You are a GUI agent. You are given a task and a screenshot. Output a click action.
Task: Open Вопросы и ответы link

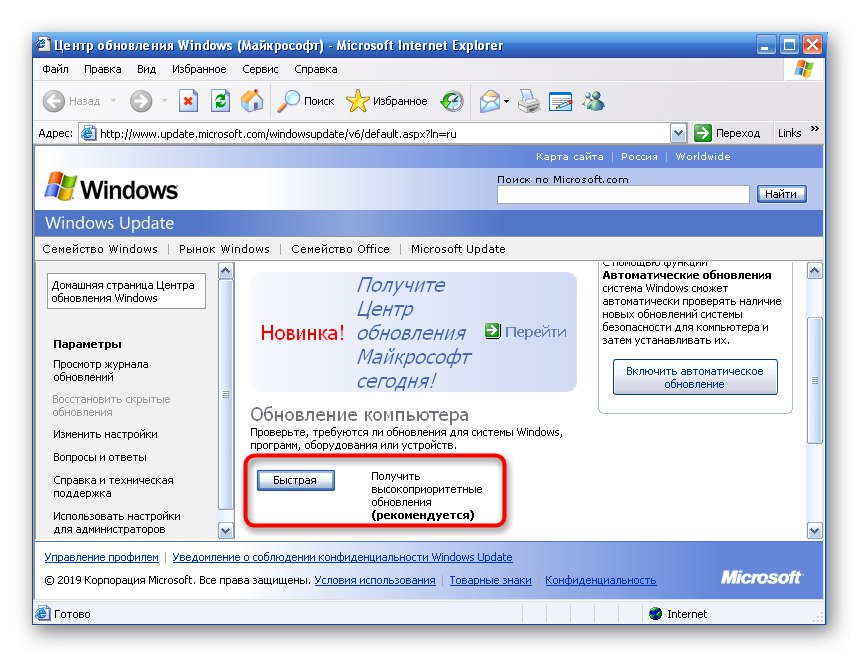pos(100,457)
